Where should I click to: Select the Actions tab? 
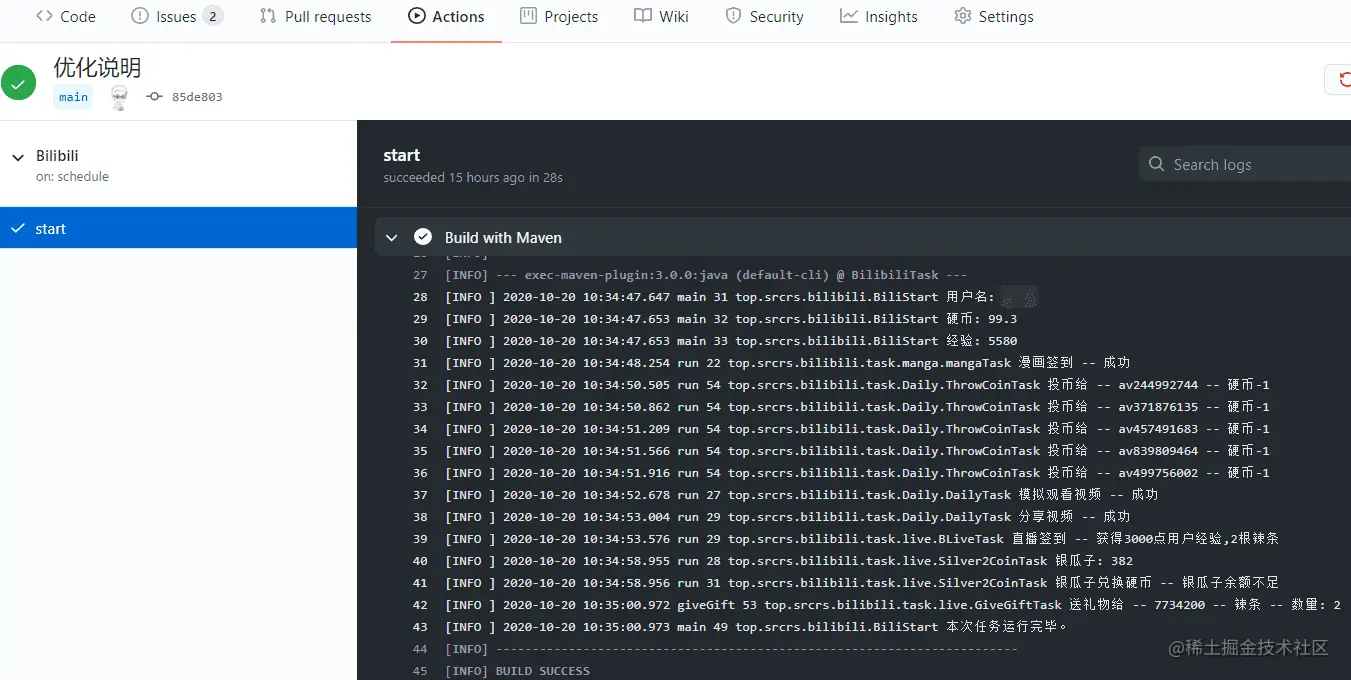point(446,16)
